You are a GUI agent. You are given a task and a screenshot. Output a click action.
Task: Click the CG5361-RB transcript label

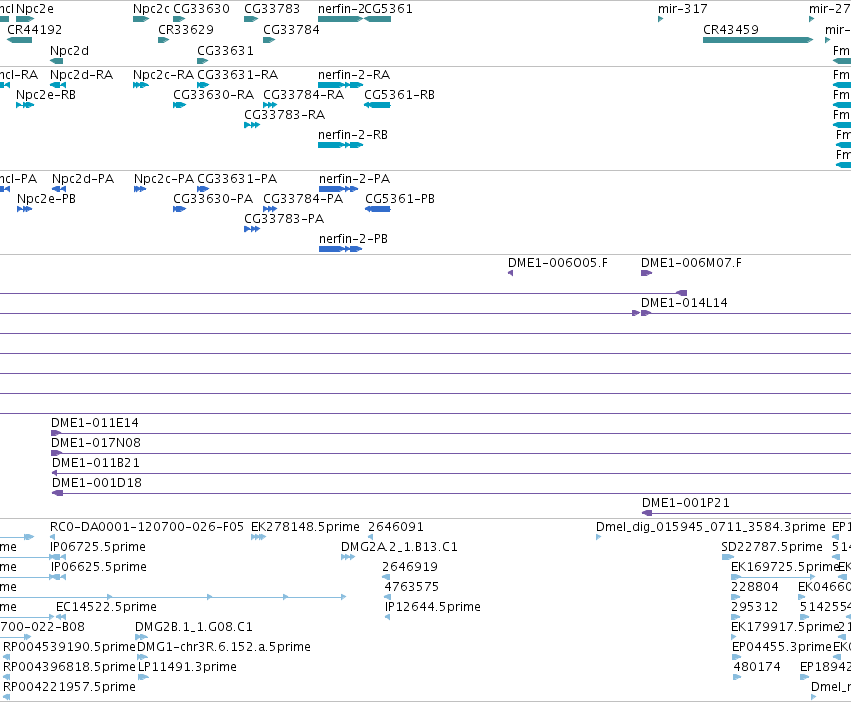click(x=399, y=94)
